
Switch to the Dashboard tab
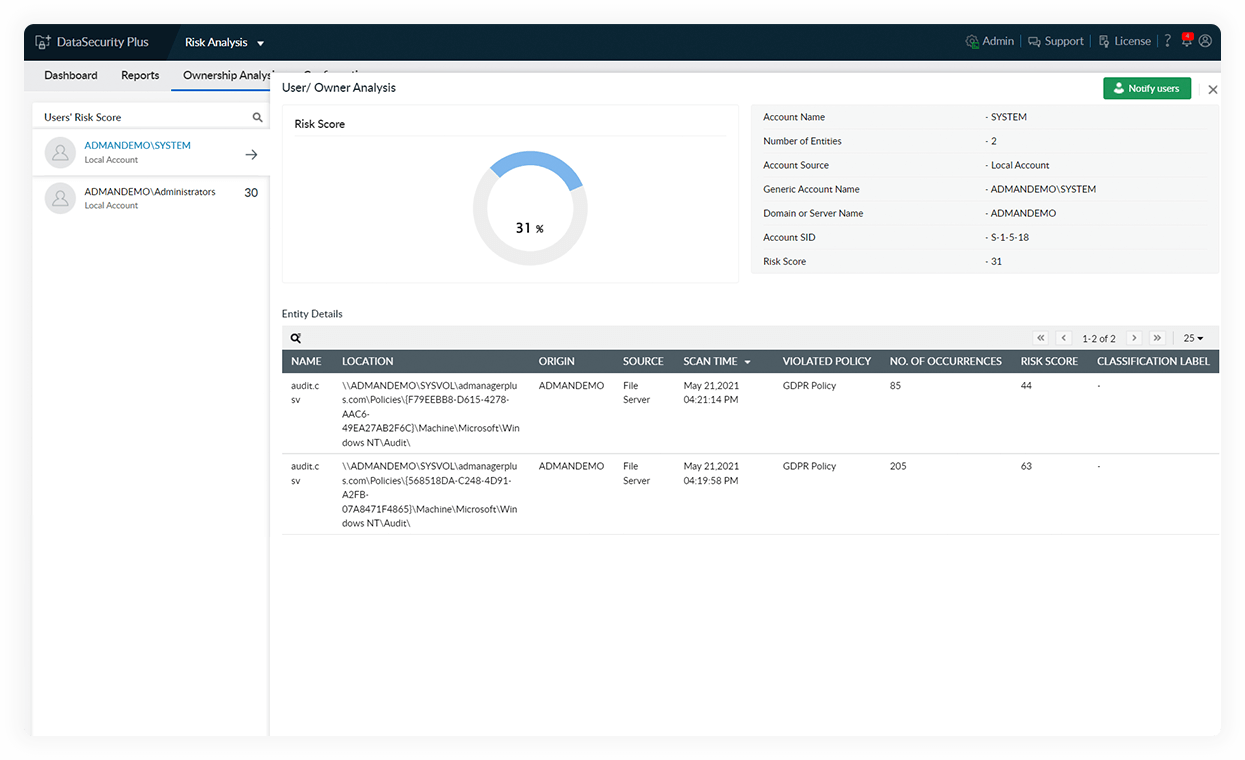point(71,75)
